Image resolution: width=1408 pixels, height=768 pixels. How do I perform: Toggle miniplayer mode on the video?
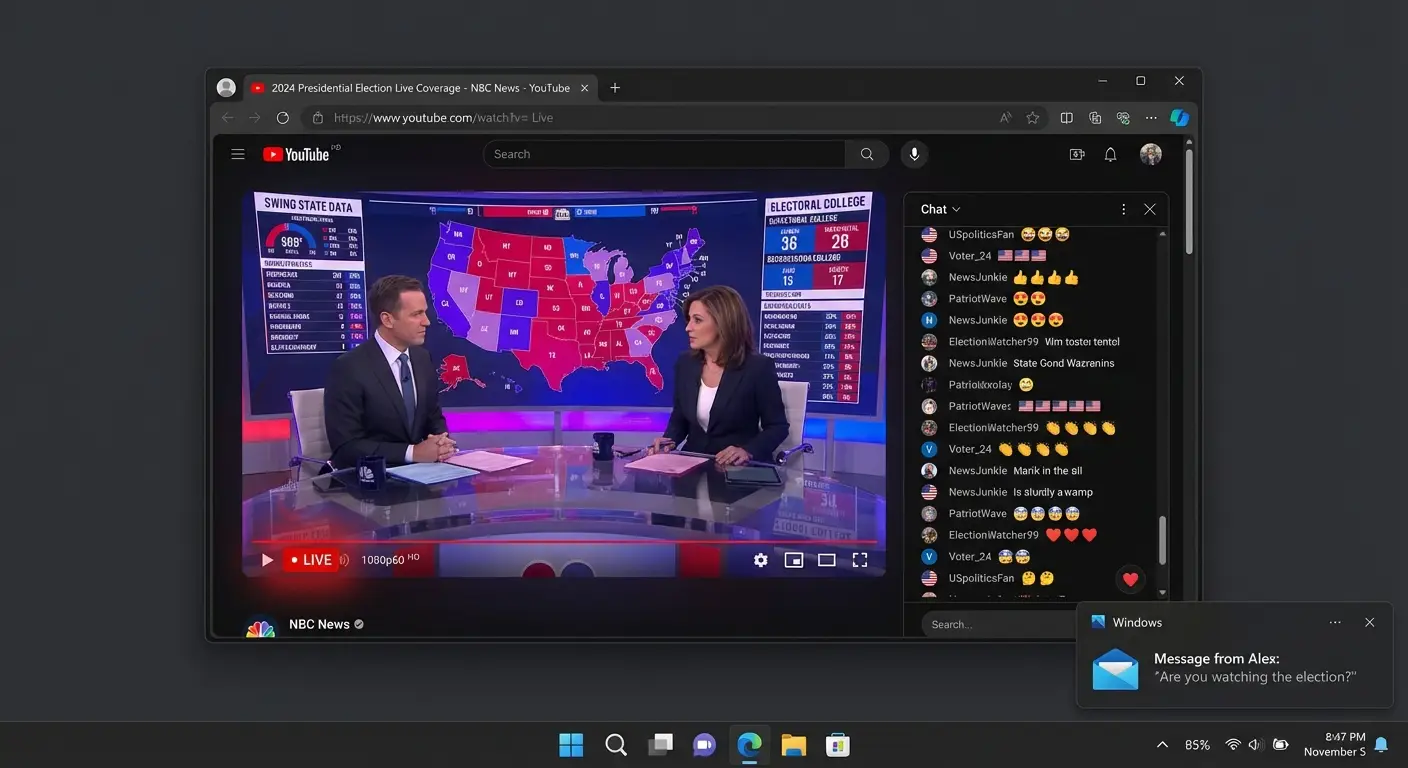[x=793, y=560]
